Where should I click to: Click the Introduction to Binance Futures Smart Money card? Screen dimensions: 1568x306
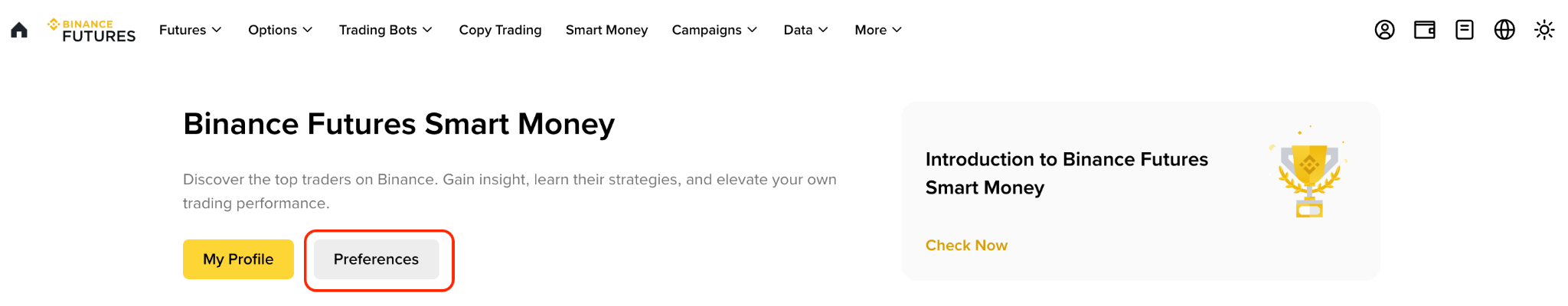(1141, 191)
